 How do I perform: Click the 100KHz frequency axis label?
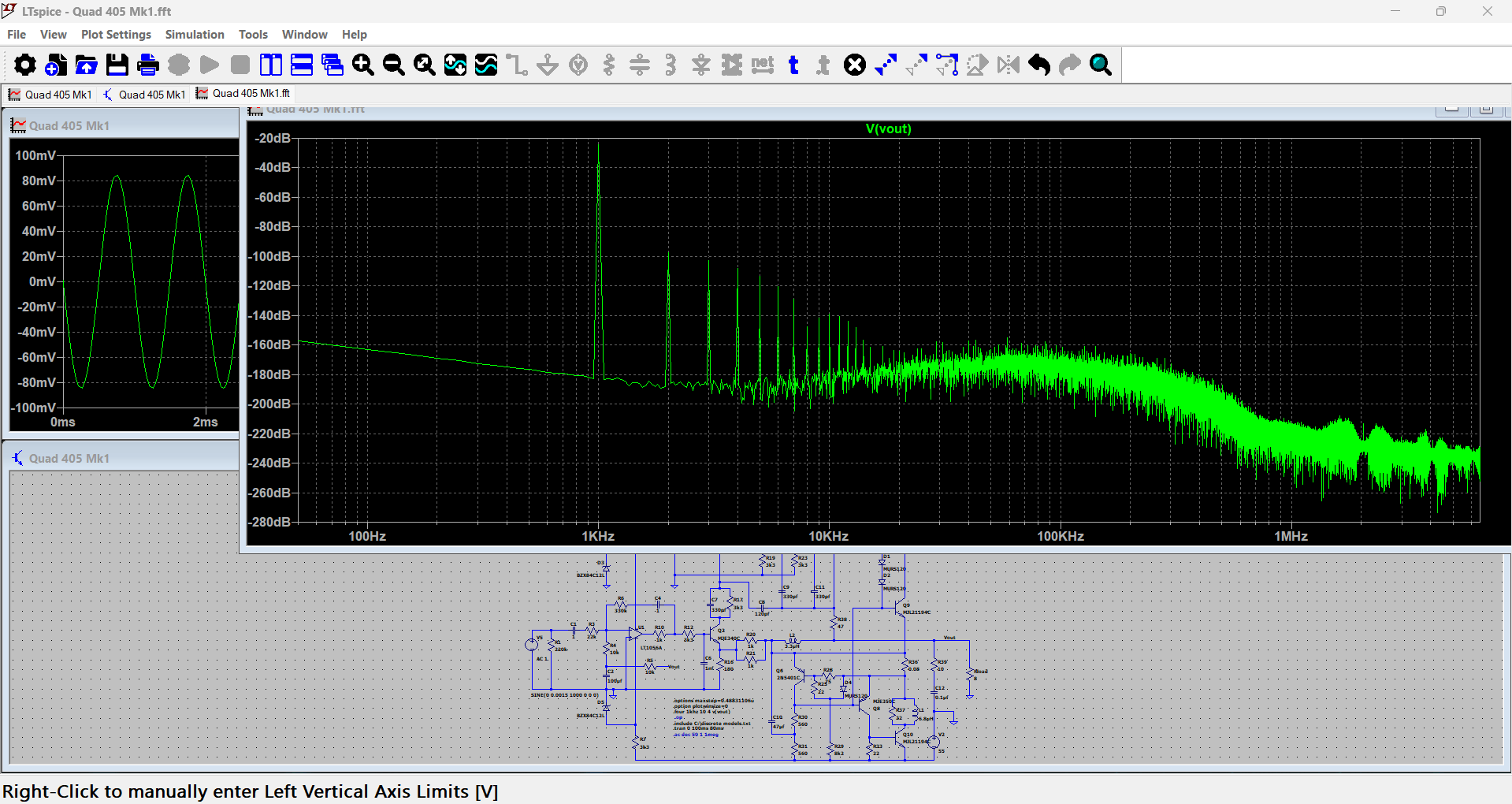pos(1060,536)
